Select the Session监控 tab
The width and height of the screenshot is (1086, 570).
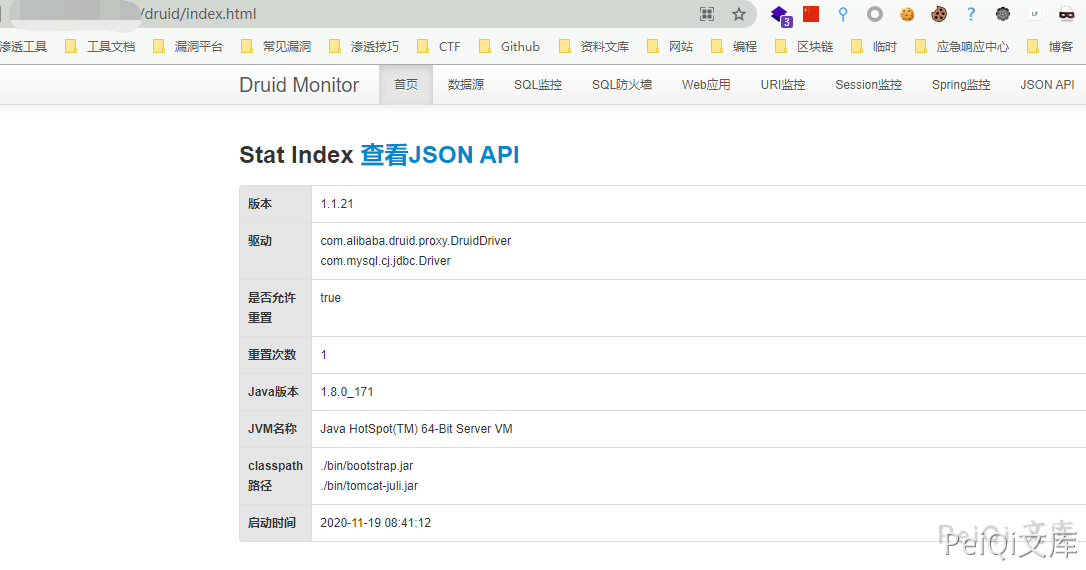pos(868,85)
